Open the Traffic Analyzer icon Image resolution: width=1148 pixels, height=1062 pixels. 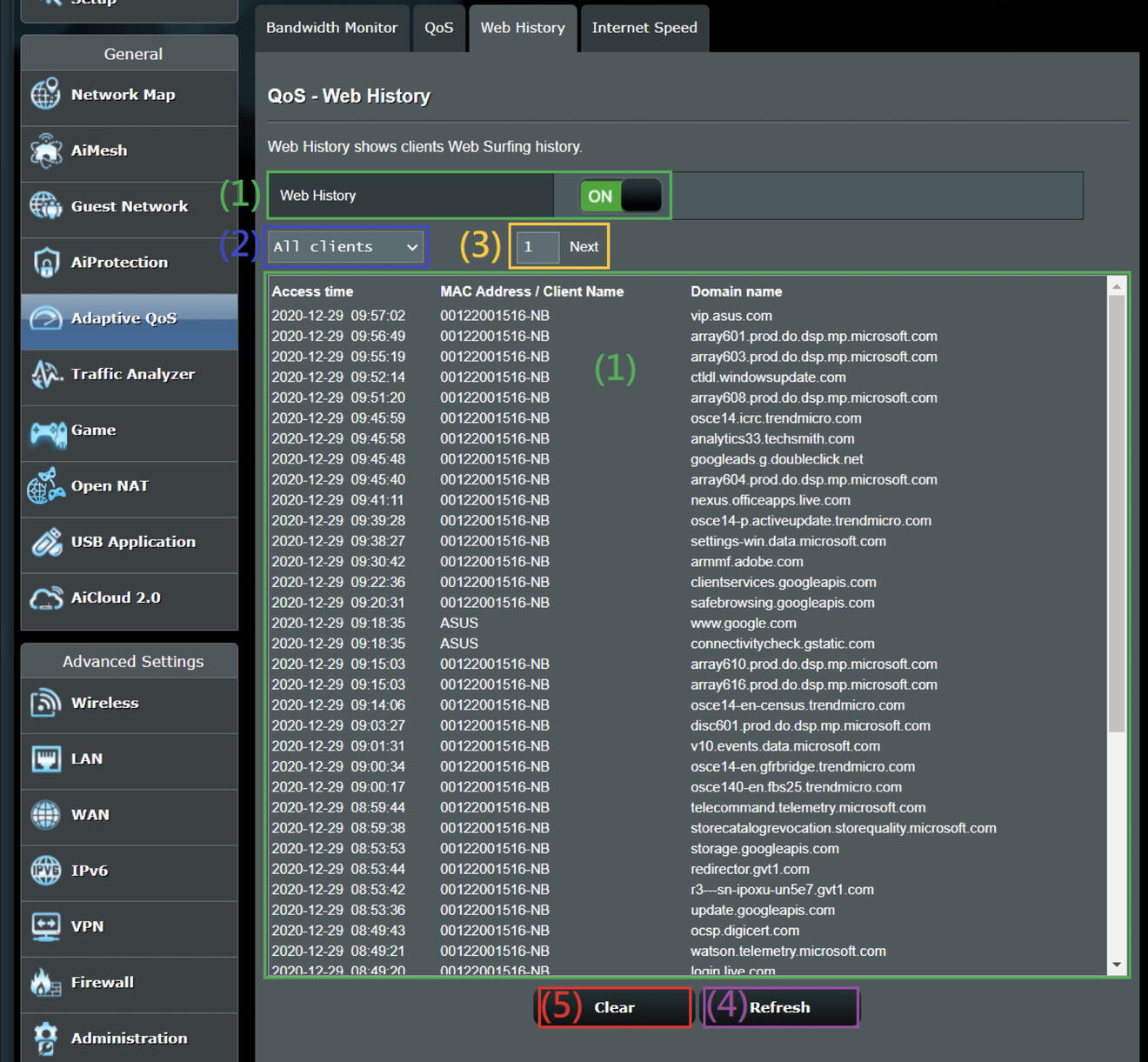46,374
